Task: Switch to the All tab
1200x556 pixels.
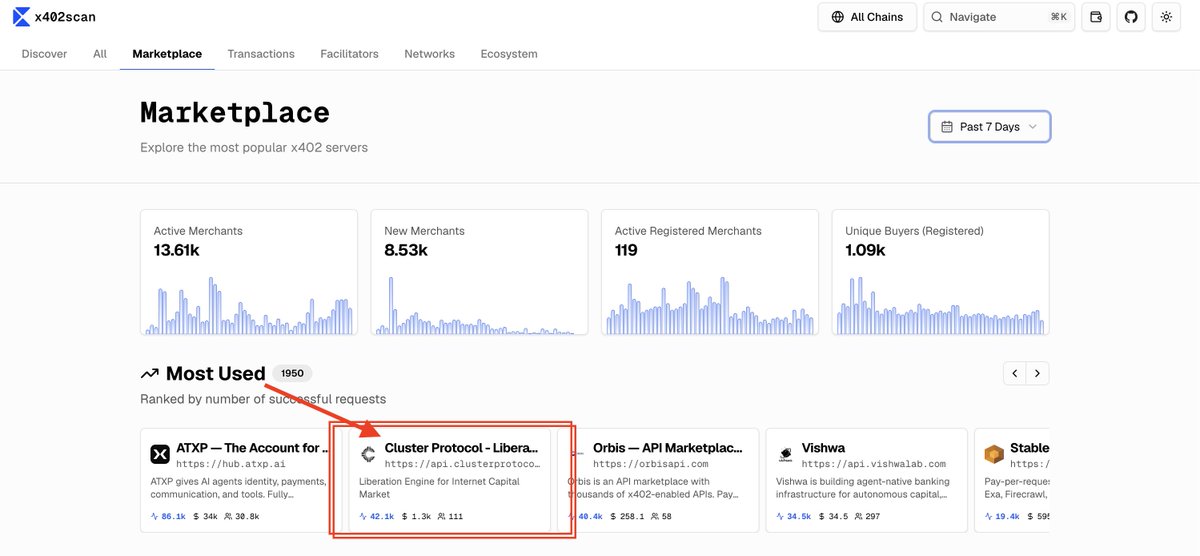Action: tap(100, 54)
